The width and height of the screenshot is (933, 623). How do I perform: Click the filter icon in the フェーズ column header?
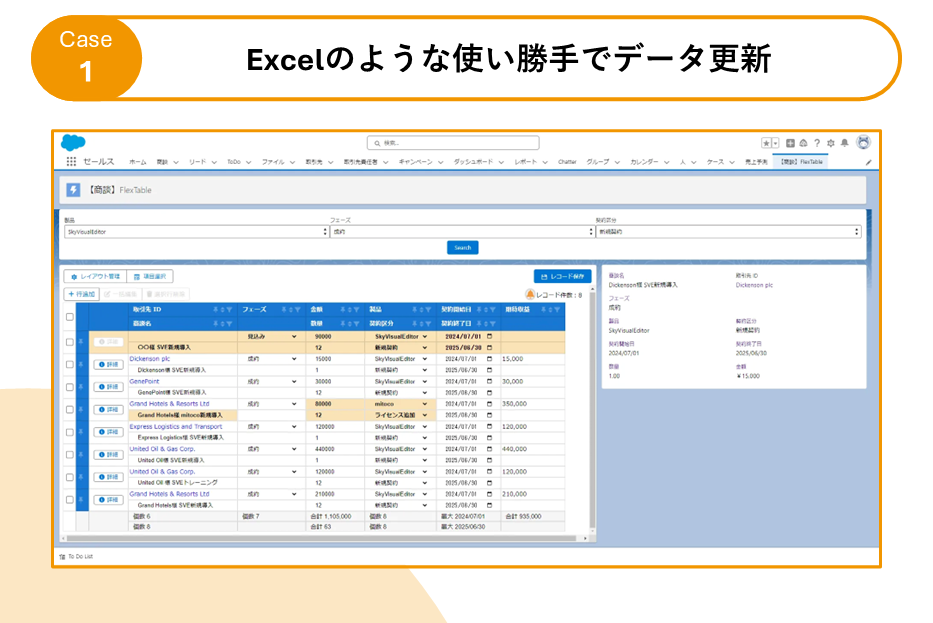298,309
